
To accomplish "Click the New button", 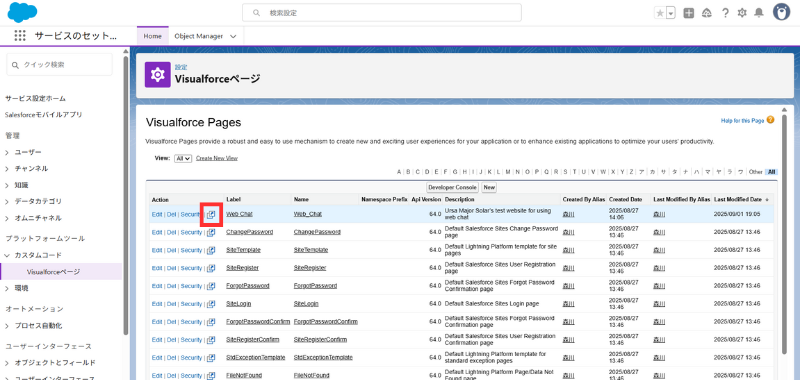I will [x=489, y=188].
